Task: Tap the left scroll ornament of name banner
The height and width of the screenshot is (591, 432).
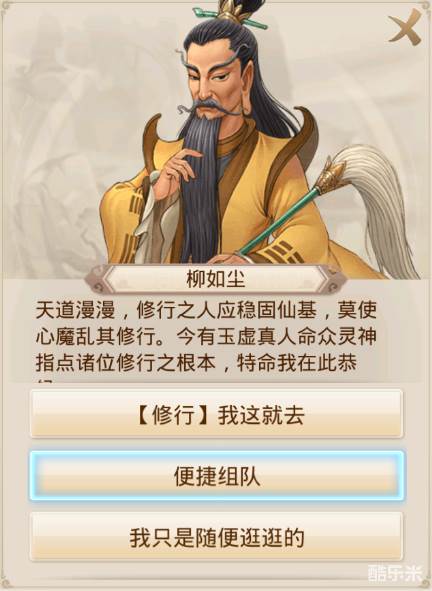Action: tap(96, 280)
